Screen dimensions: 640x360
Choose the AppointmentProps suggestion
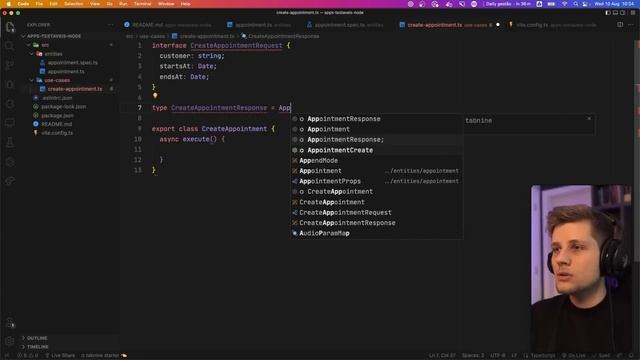point(376,181)
